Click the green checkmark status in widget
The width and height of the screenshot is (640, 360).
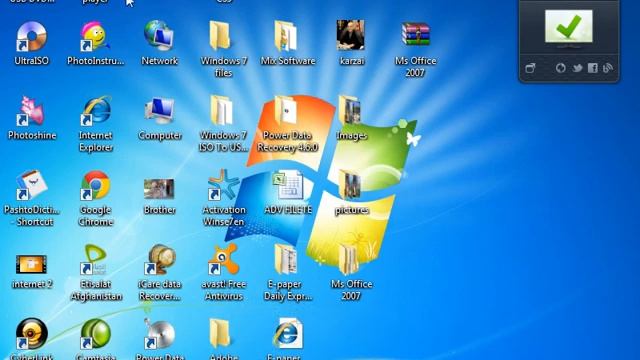coord(569,26)
